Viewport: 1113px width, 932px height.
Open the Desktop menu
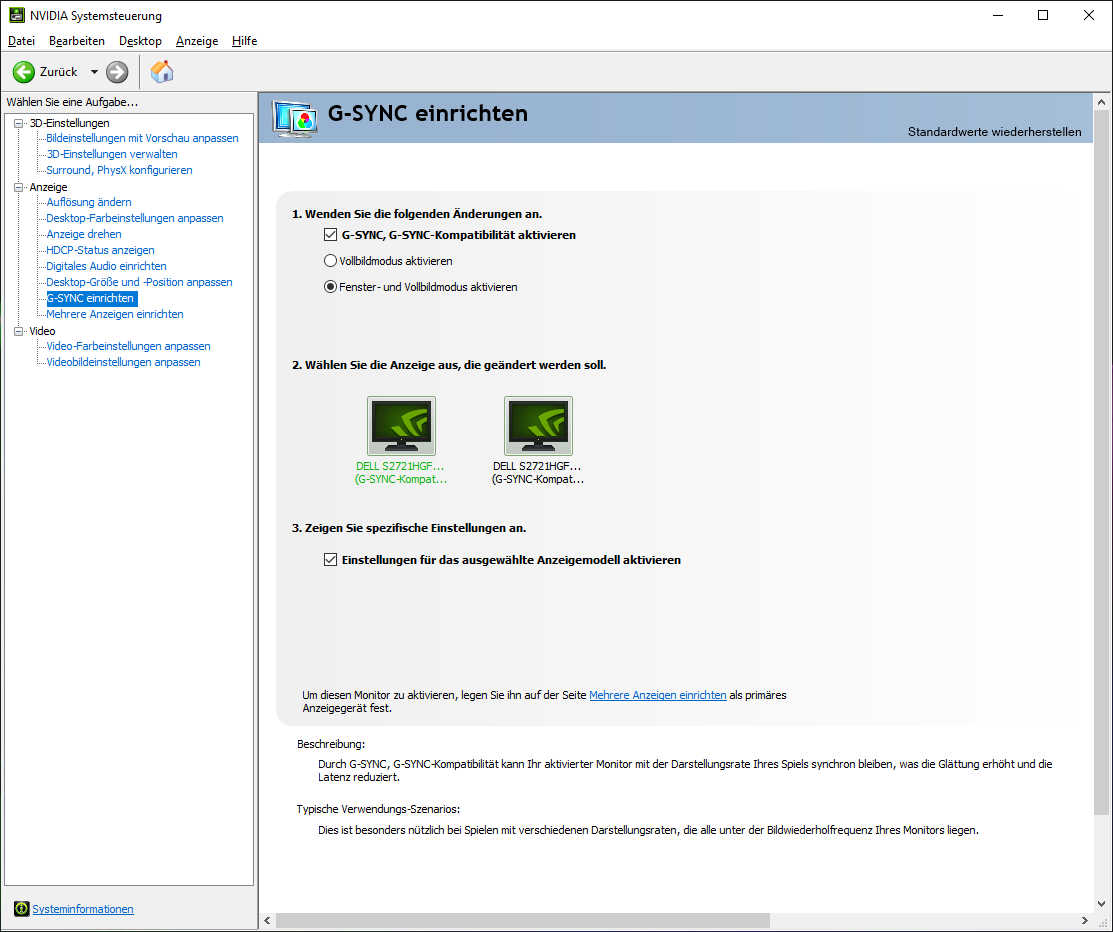click(141, 41)
